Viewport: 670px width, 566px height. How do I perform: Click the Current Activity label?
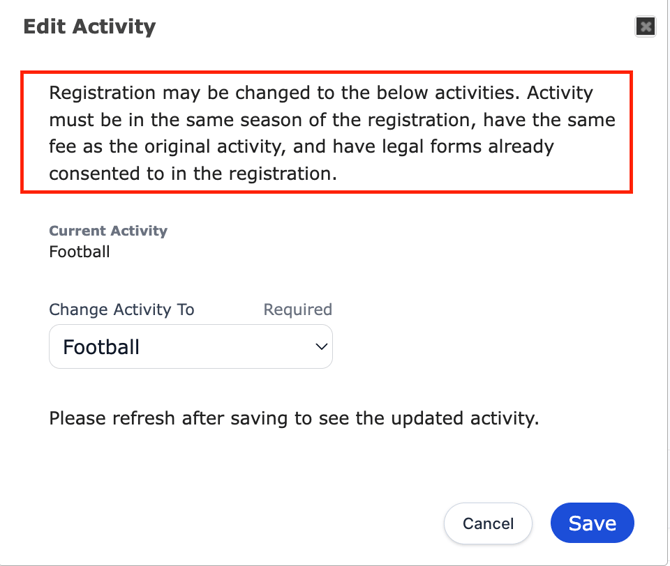(x=108, y=231)
